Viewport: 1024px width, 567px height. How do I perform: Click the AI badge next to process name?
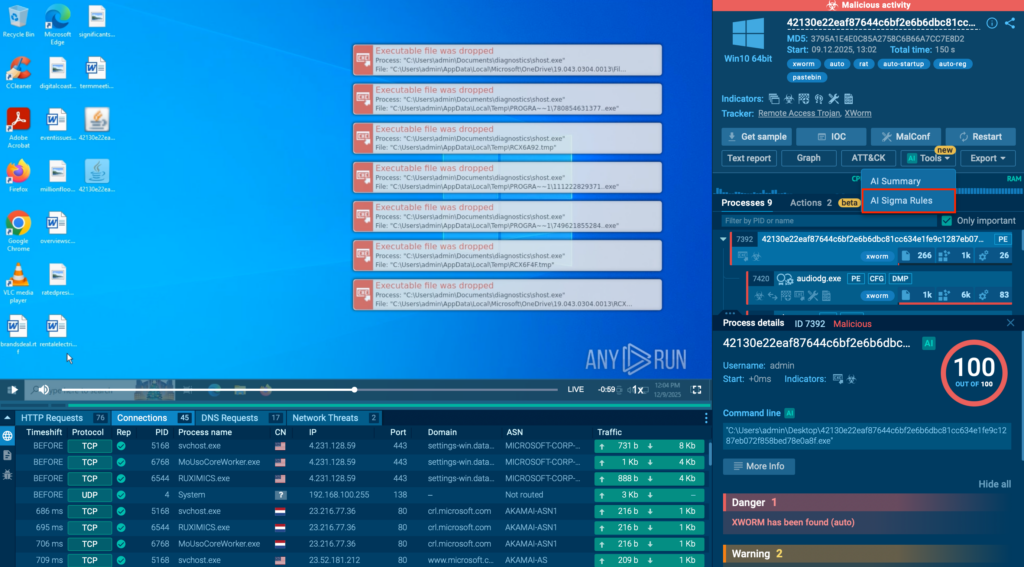(928, 343)
